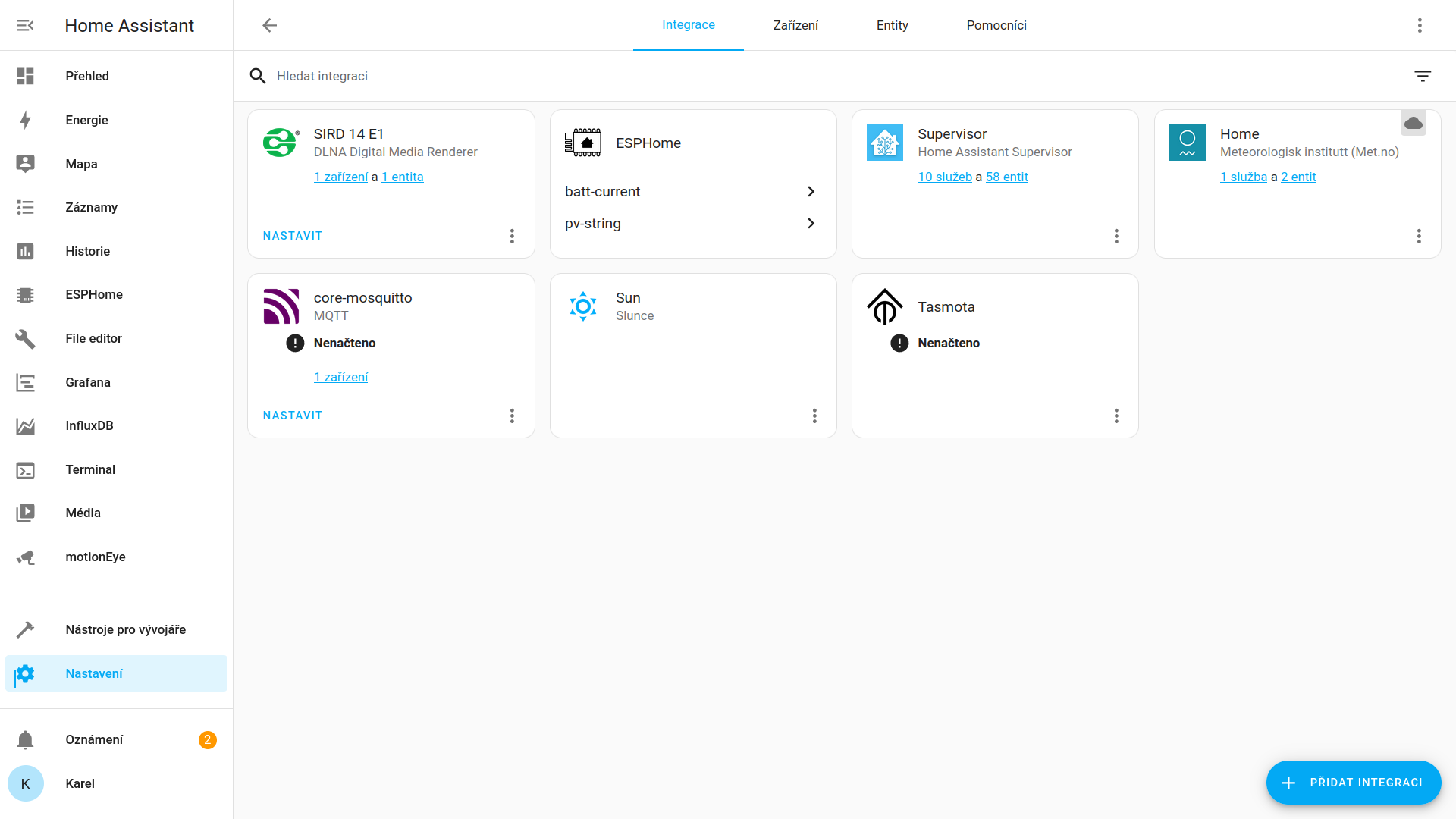The height and width of the screenshot is (819, 1456).
Task: Open motionEye from the sidebar
Action: click(96, 557)
